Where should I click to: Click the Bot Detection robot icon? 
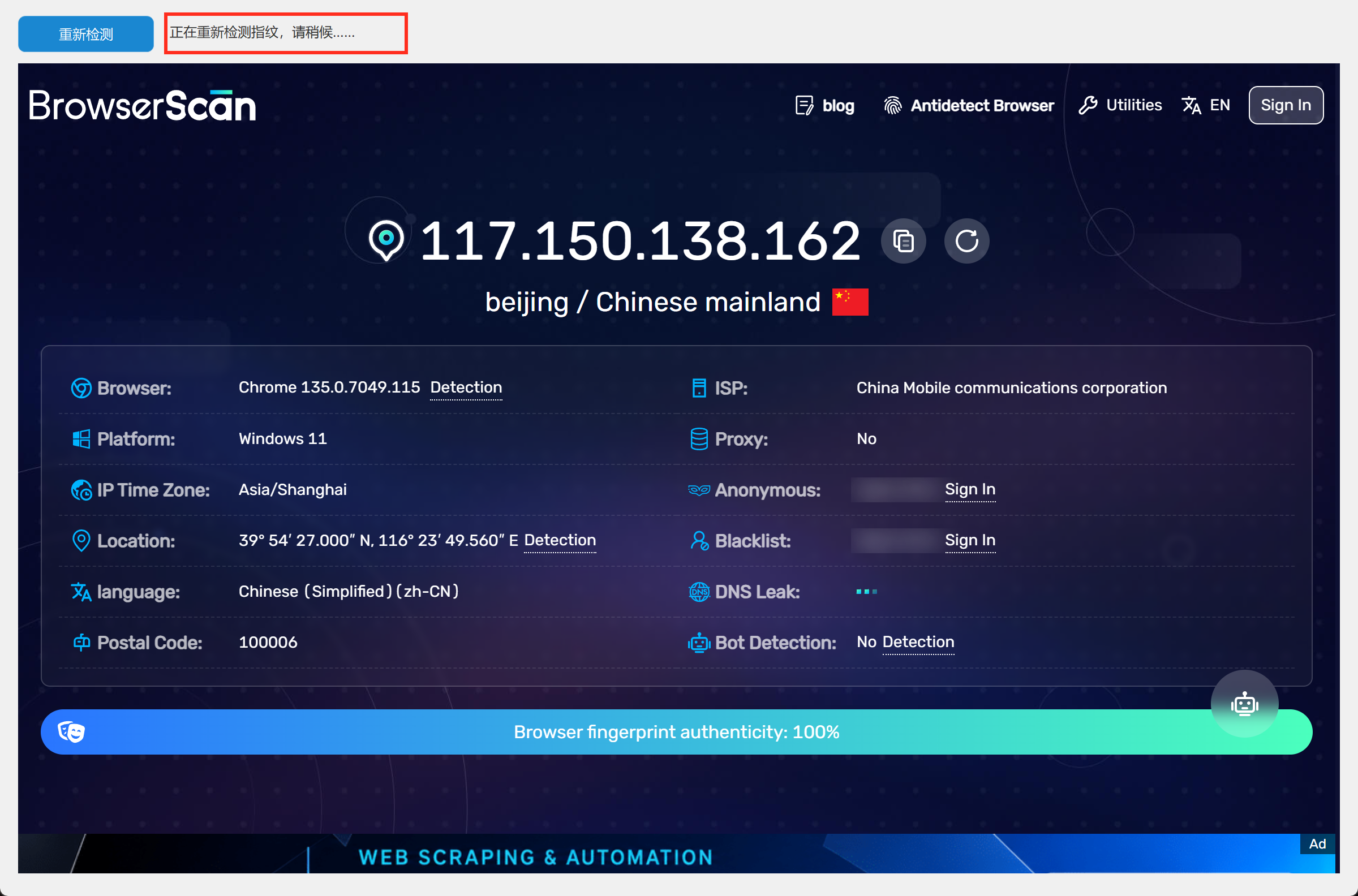[699, 642]
